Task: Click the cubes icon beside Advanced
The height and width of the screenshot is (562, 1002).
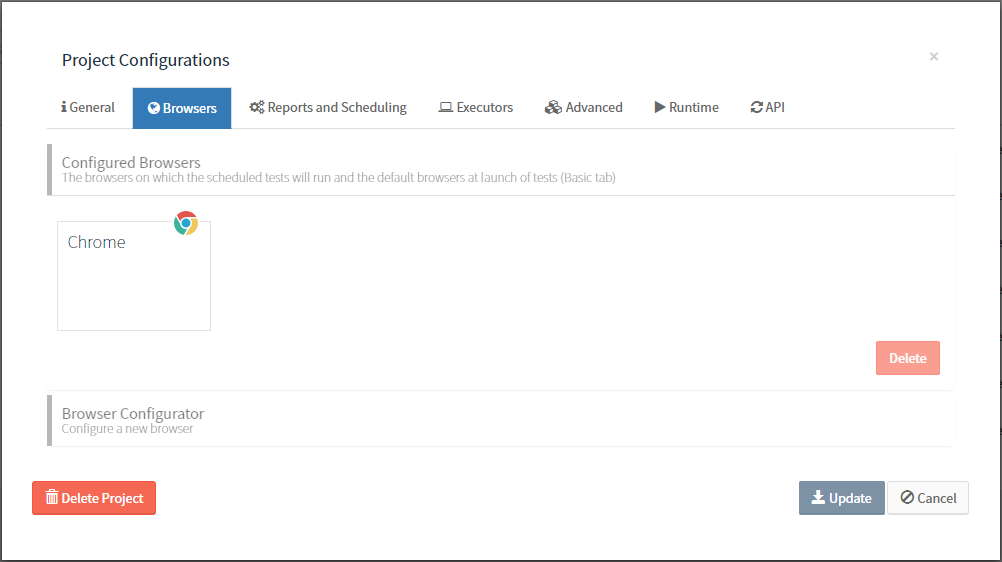Action: pyautogui.click(x=553, y=107)
